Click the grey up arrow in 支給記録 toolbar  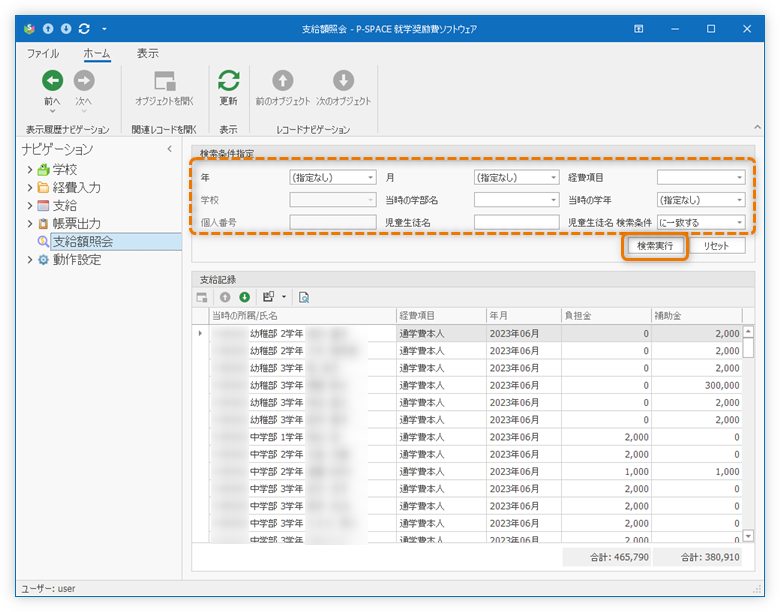pyautogui.click(x=225, y=297)
